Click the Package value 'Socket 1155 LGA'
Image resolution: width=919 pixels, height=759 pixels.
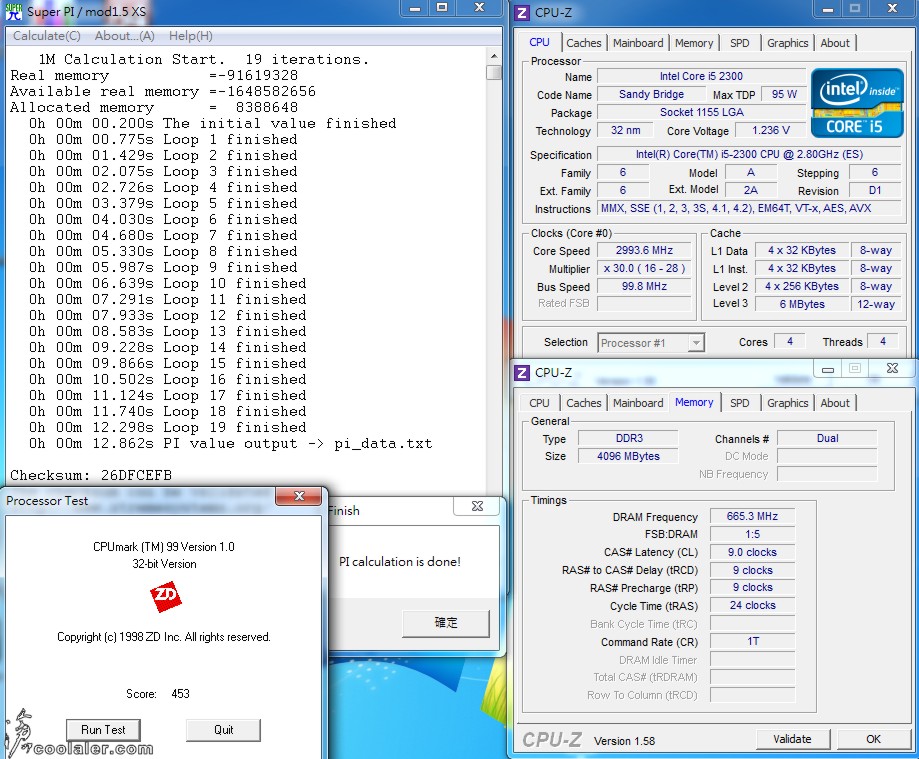(x=701, y=113)
